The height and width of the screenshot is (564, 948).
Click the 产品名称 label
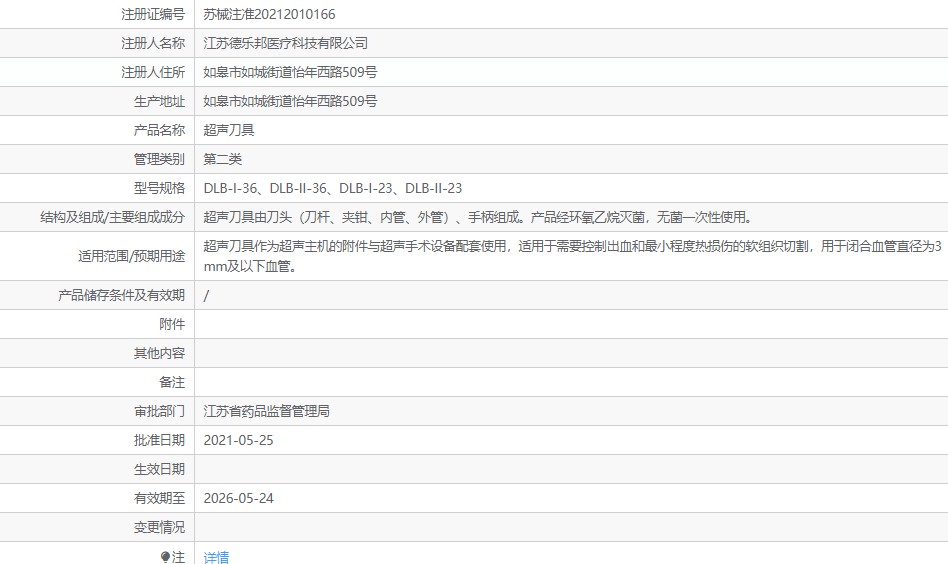(159, 131)
